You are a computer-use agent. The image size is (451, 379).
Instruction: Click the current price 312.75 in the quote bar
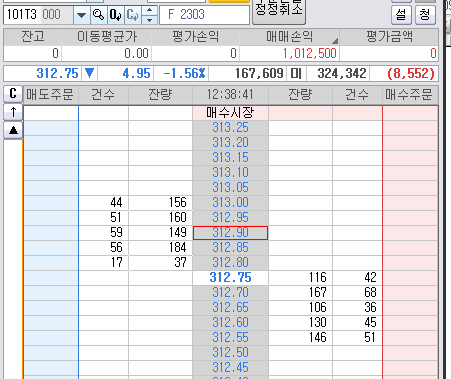57,74
